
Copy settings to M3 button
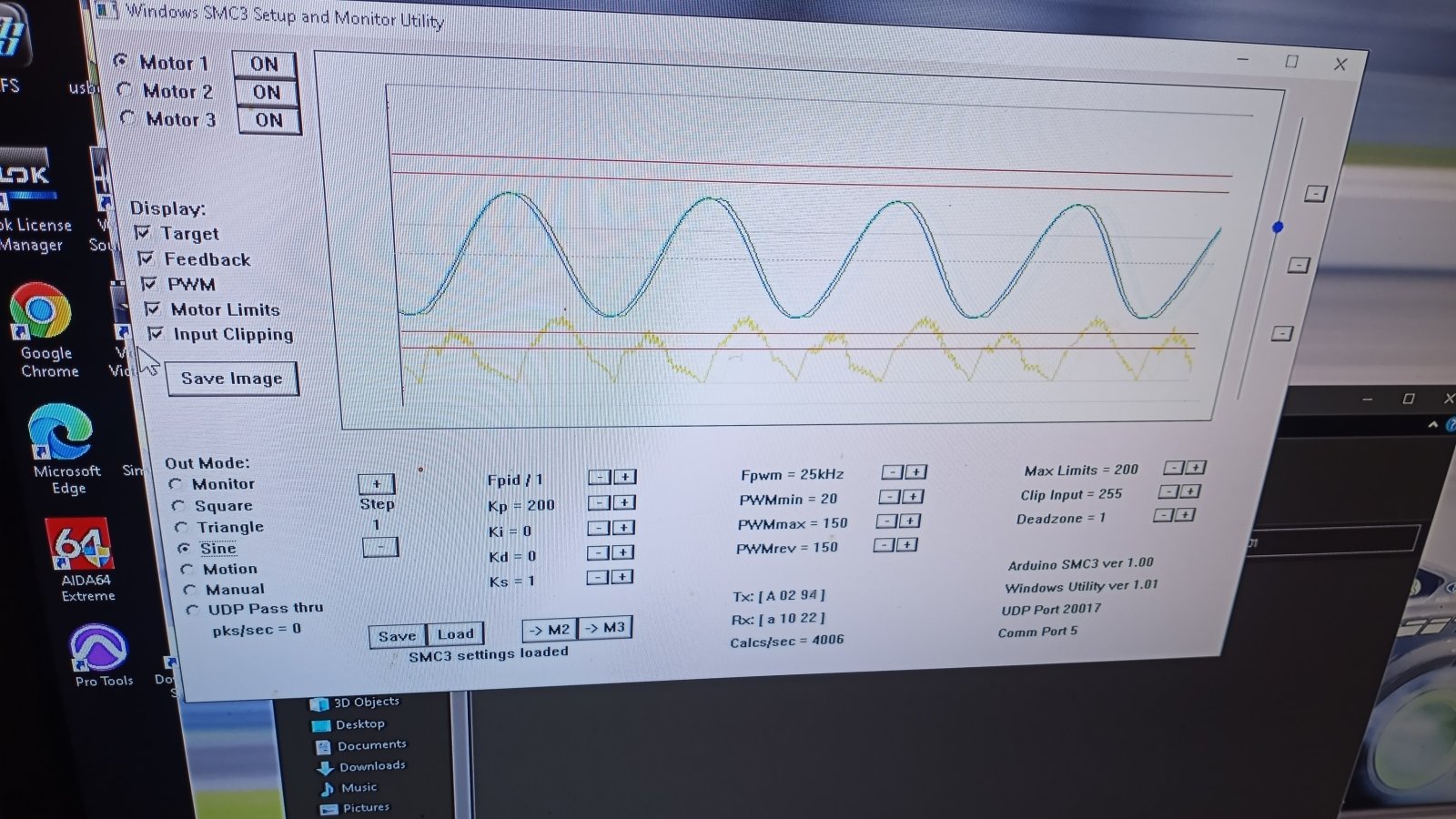coord(604,628)
